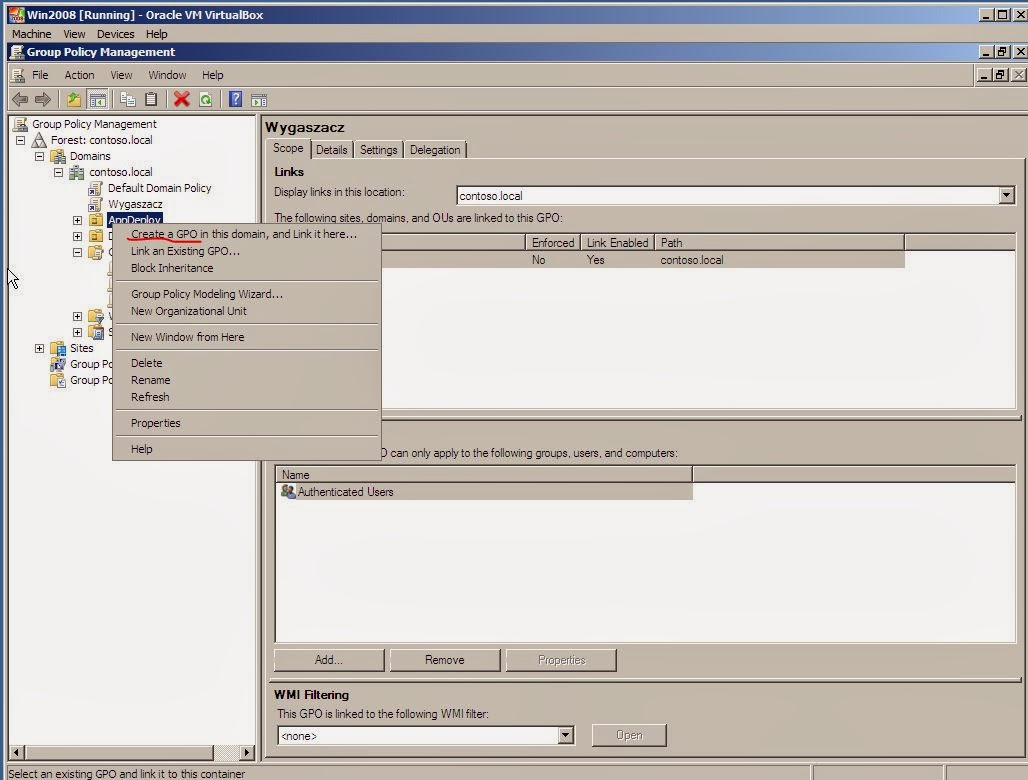The image size is (1028, 780).
Task: Collapse the Domains tree node
Action: point(39,157)
